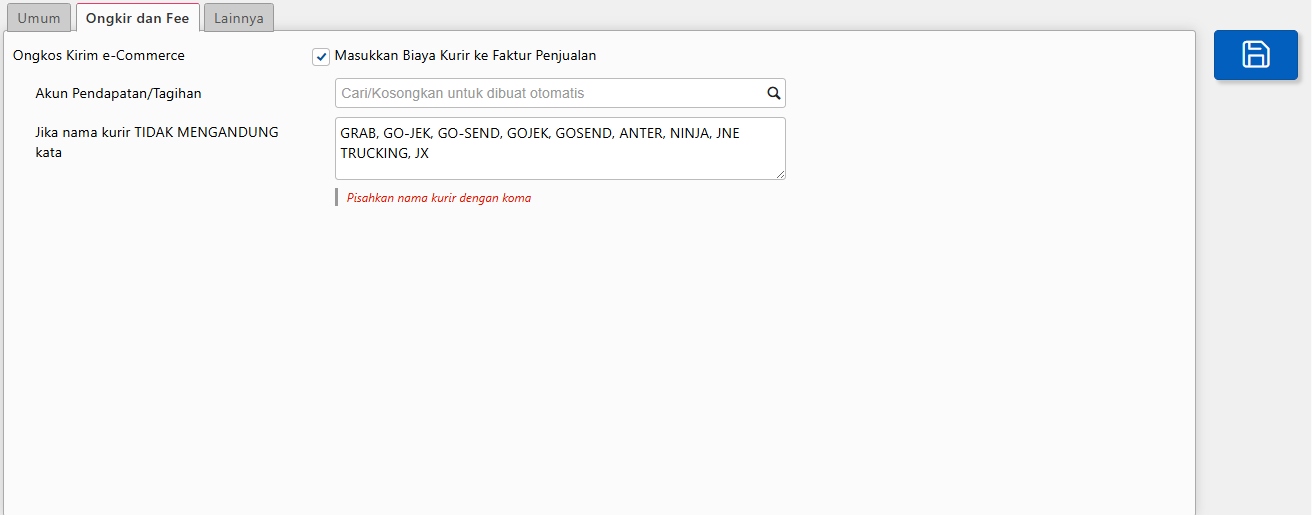Place cursor on the word GRAB
The image size is (1312, 515).
[x=358, y=133]
